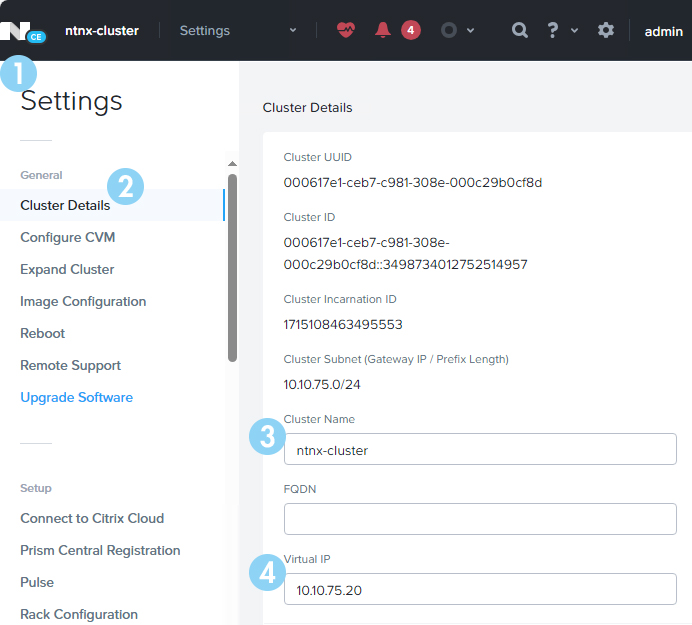Click the Cluster Details panel heading
The width and height of the screenshot is (692, 625).
[x=307, y=108]
